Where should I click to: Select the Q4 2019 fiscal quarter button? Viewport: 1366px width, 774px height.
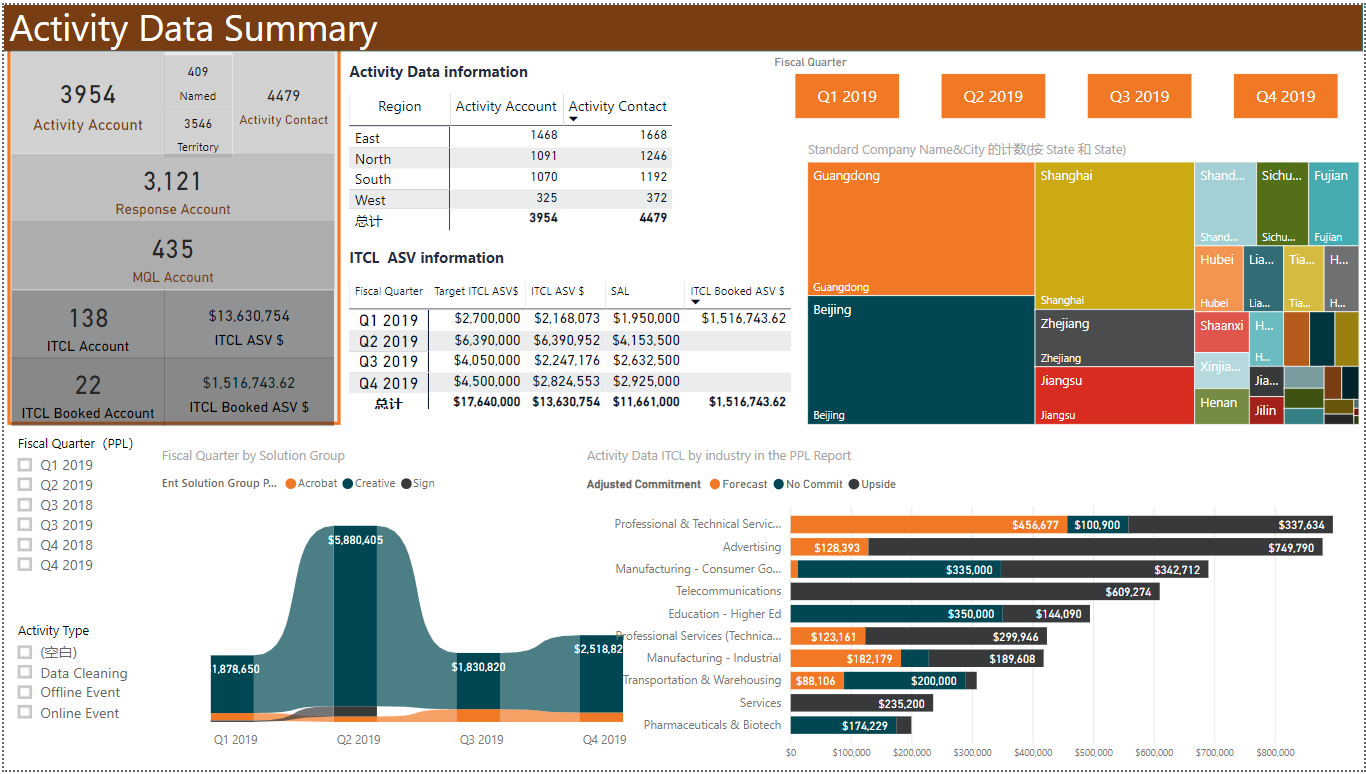pyautogui.click(x=1286, y=97)
